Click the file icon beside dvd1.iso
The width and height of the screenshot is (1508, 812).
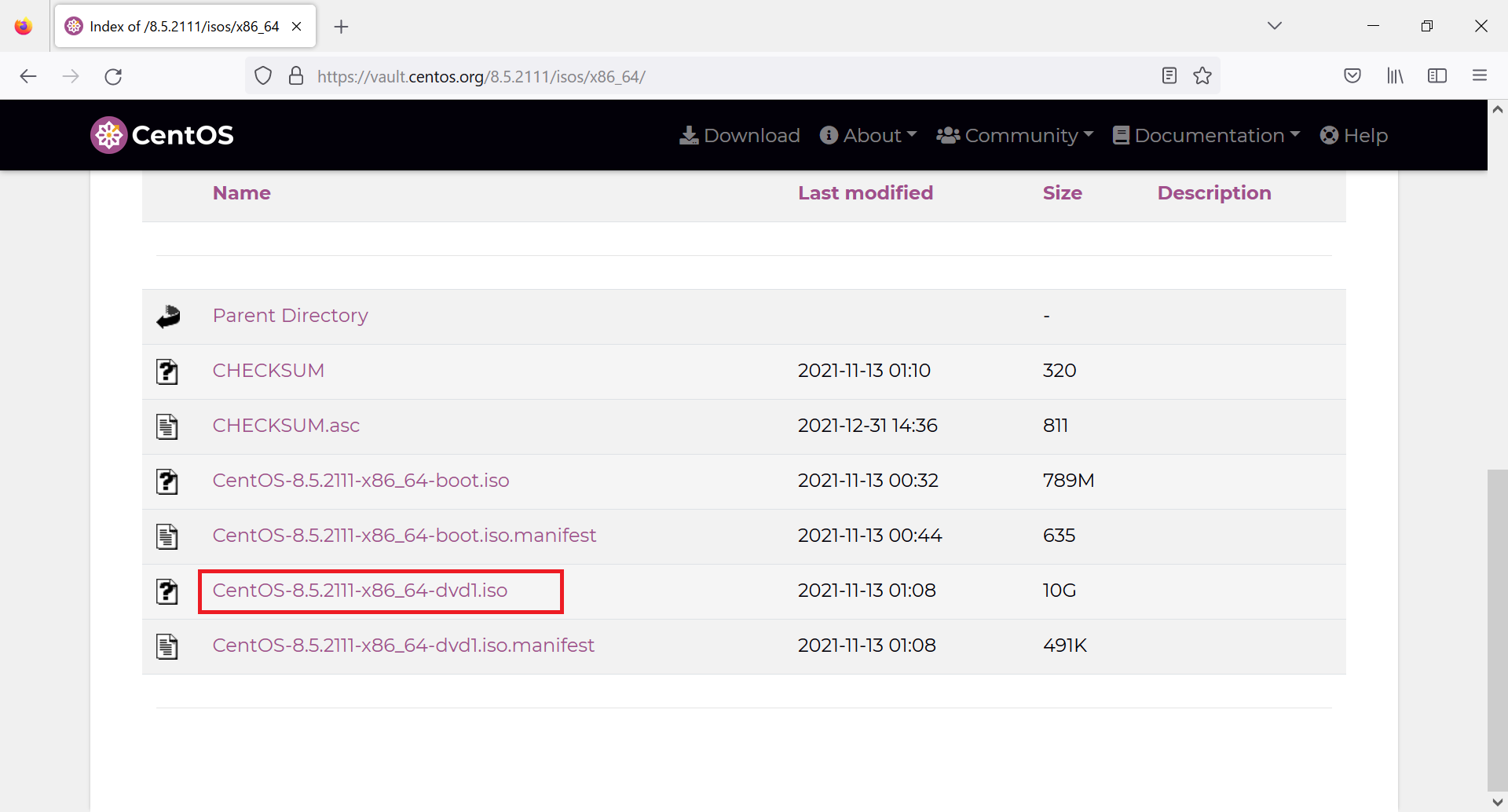[167, 591]
